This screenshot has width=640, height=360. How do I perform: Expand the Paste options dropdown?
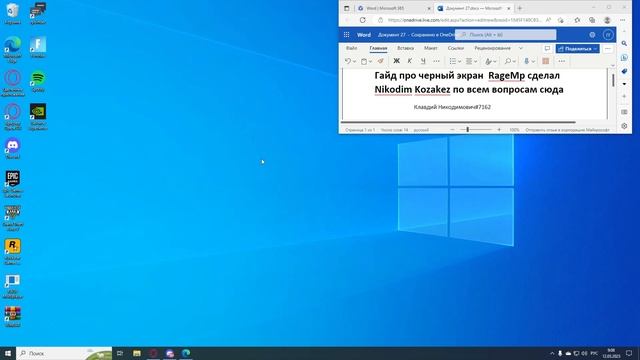(370, 62)
